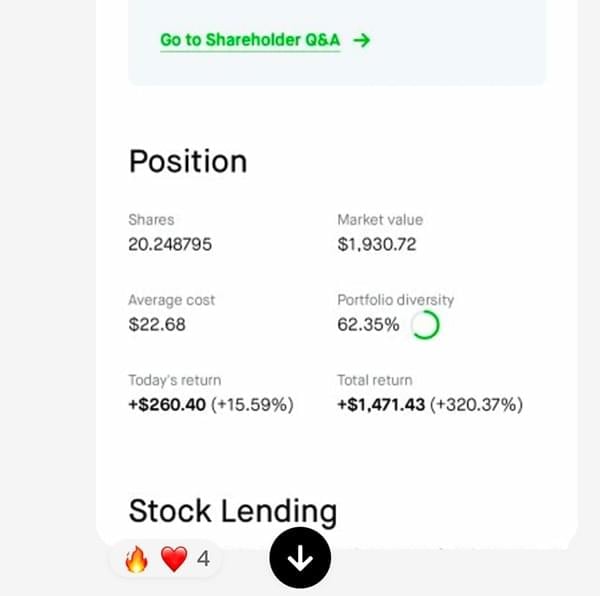600x596 pixels.
Task: Open the Go to Shareholder Q&A link
Action: (250, 41)
